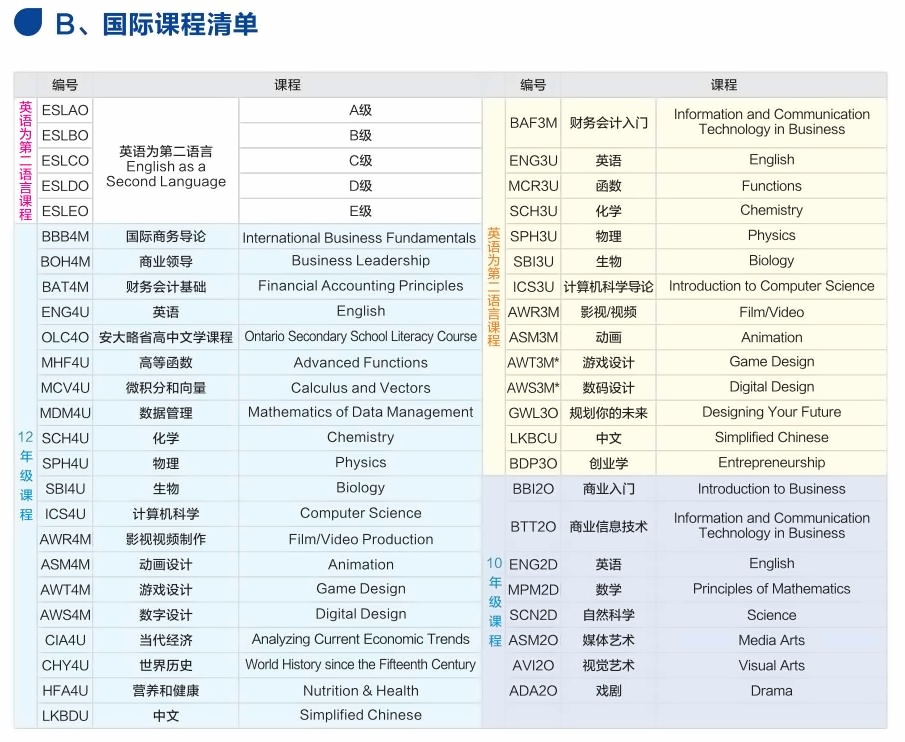Image resolution: width=905 pixels, height=742 pixels.
Task: Click the LKBDU course code
Action: click(65, 716)
